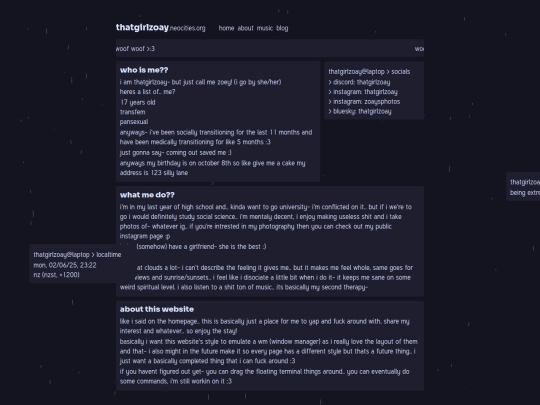Select the 'who is me??' heading
This screenshot has height=405, width=540.
[x=144, y=70]
